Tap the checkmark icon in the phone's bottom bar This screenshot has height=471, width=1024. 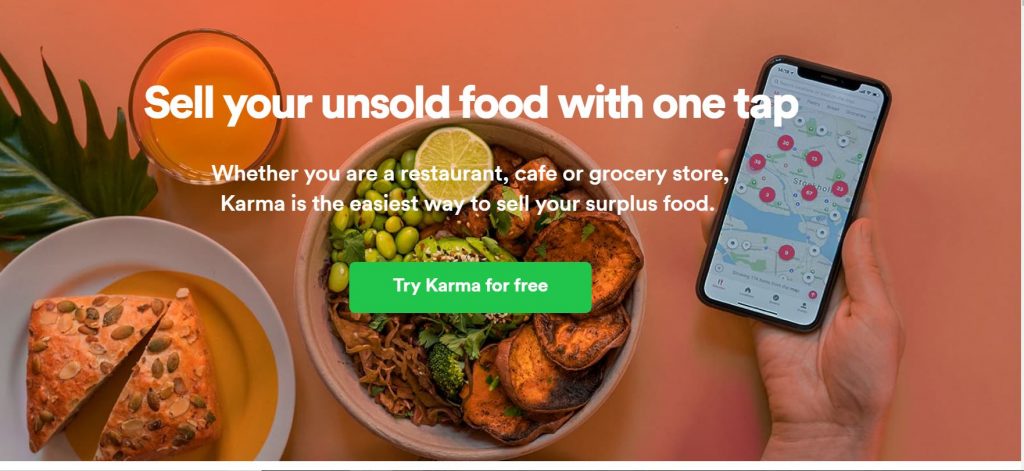coord(775,299)
